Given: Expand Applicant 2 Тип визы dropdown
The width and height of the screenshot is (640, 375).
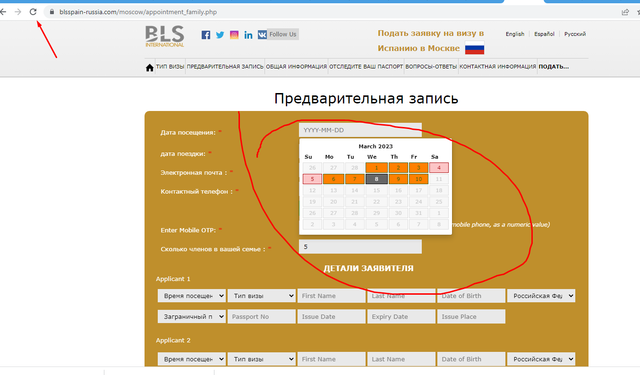Looking at the screenshot, I should coord(262,359).
